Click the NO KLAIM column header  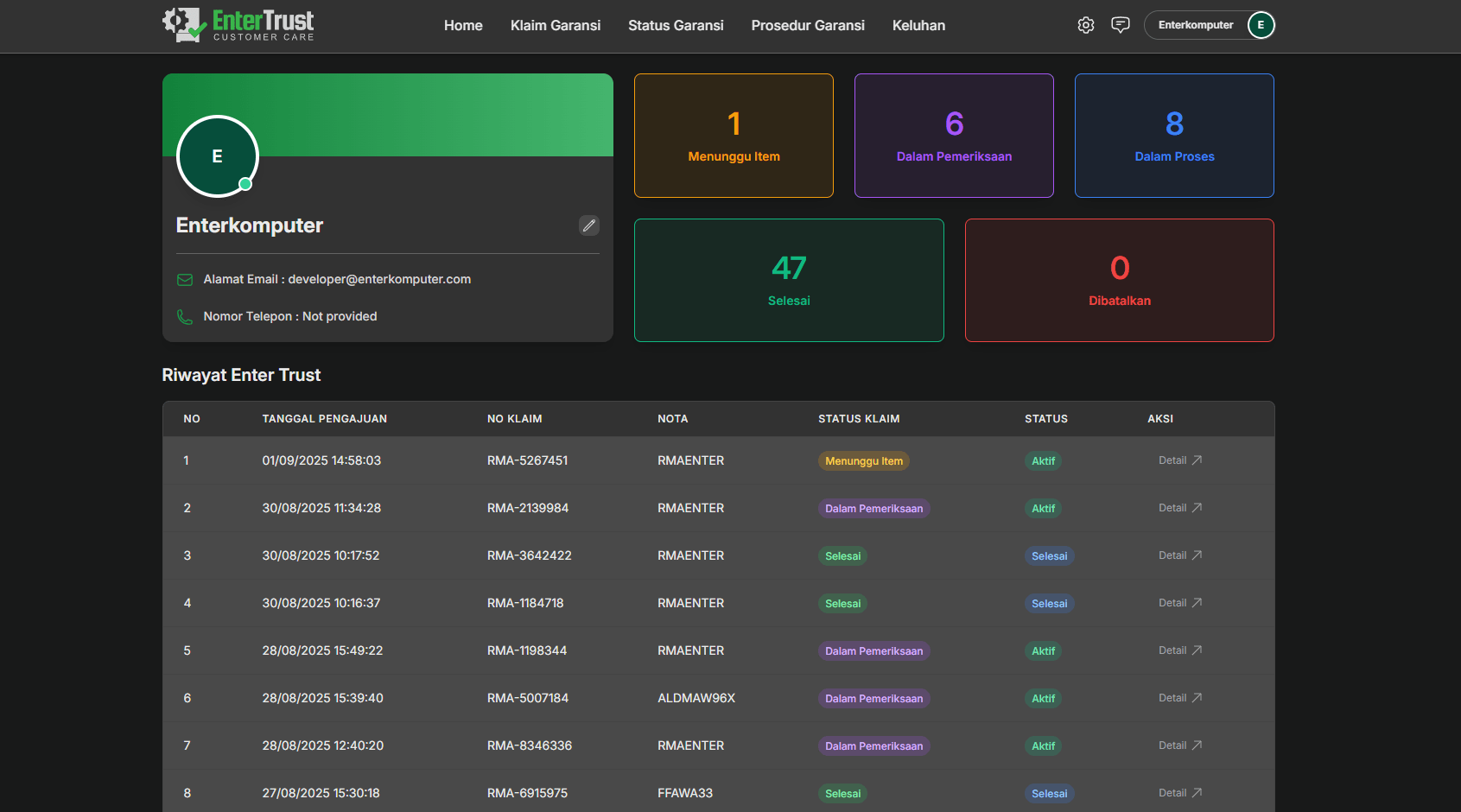point(515,419)
